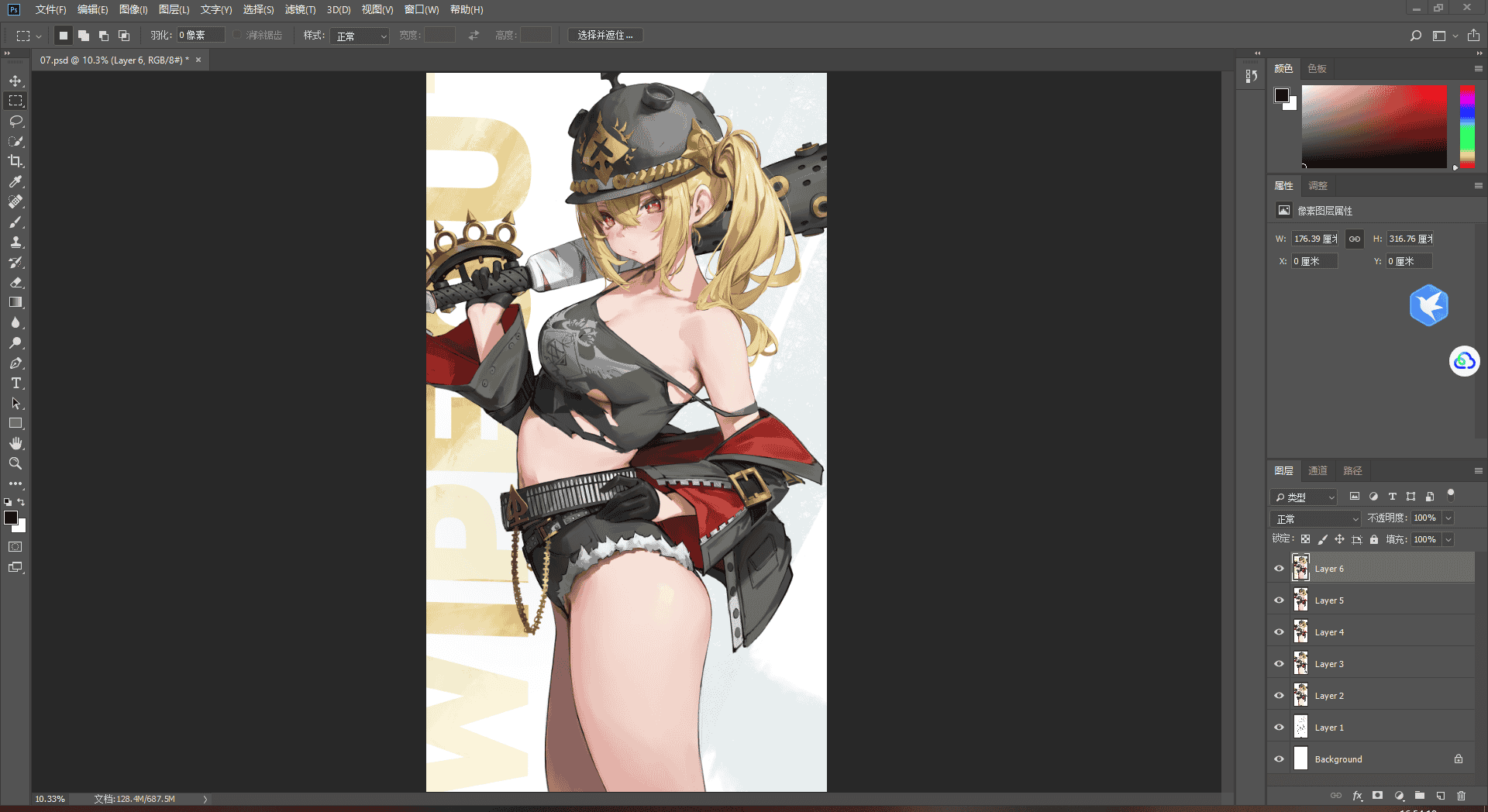This screenshot has width=1488, height=812.
Task: Select the Clone Stamp tool
Action: point(15,242)
